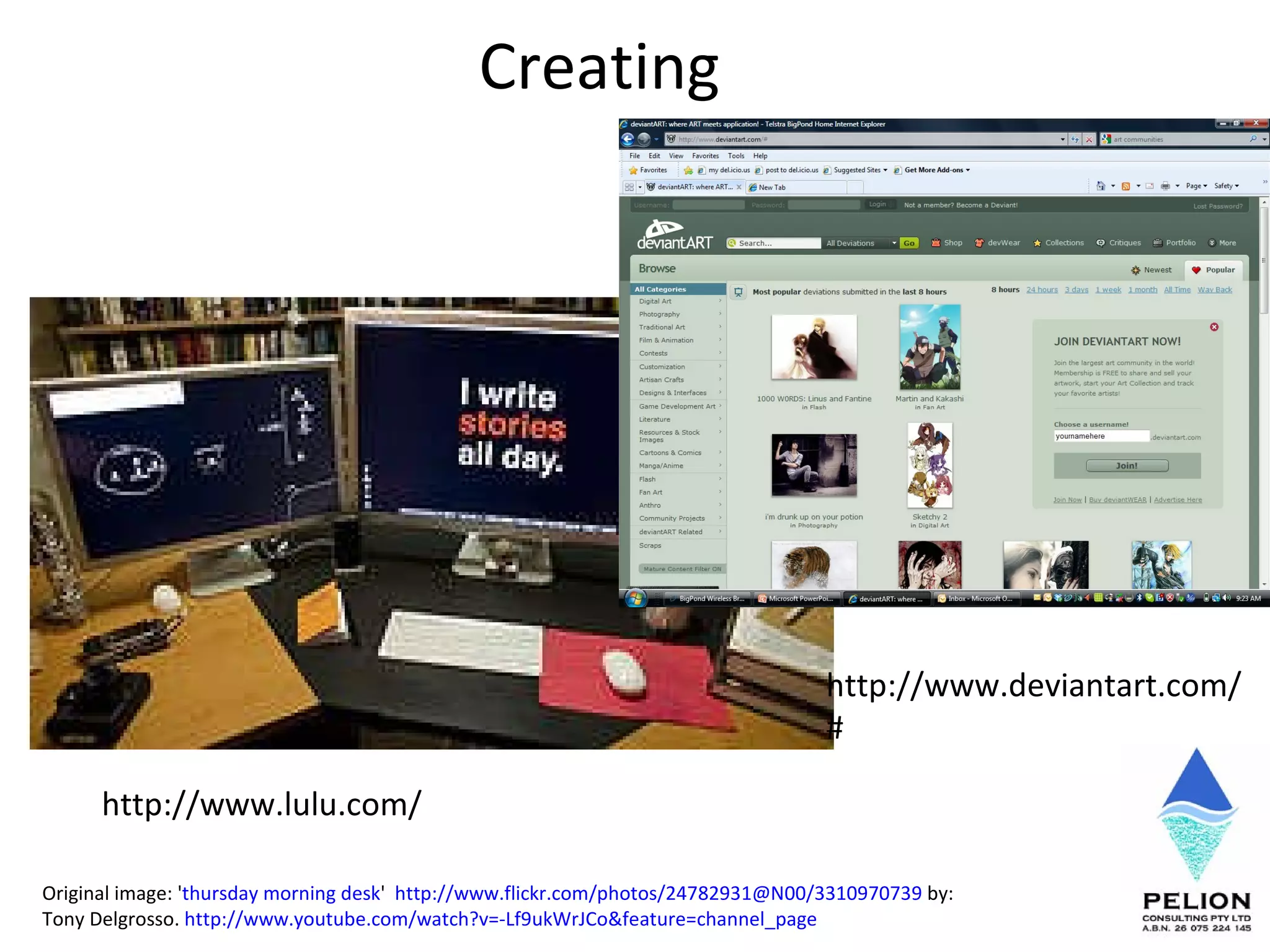Open the search provider dropdown arrow

click(x=1264, y=139)
